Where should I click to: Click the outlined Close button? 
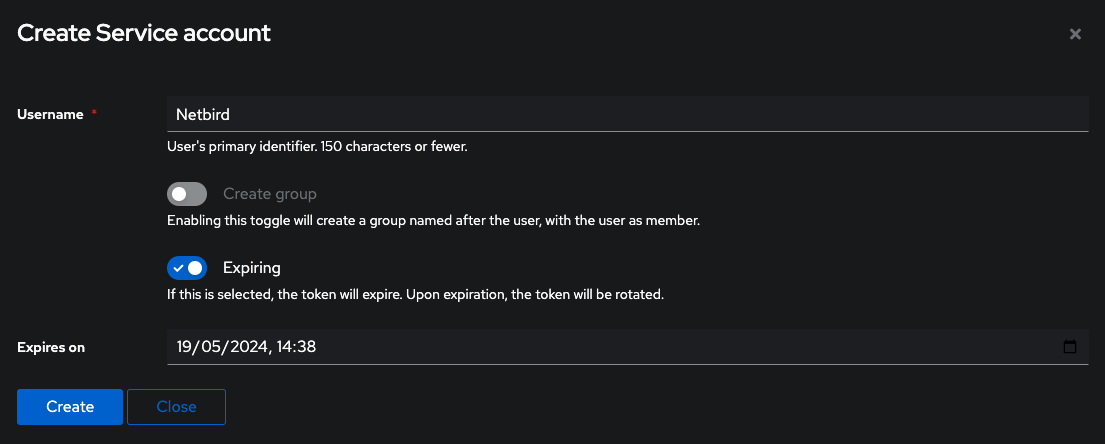[x=176, y=407]
